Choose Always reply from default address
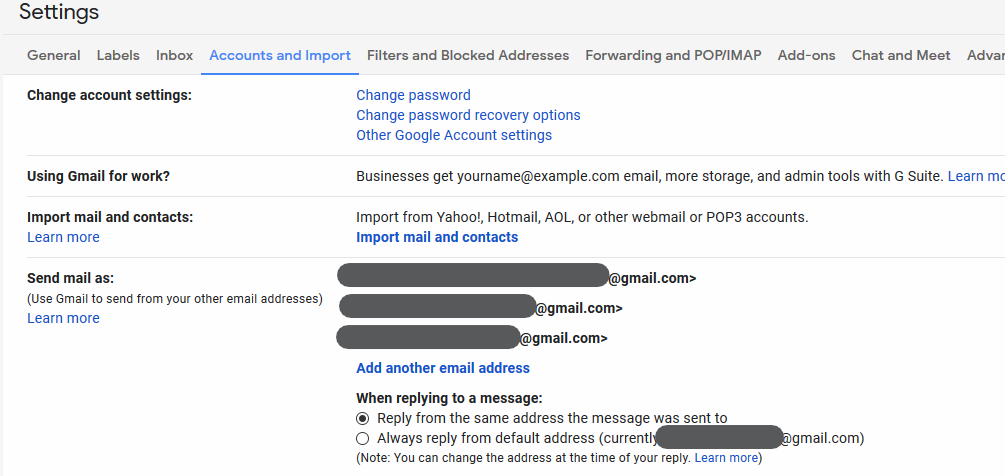The width and height of the screenshot is (1005, 476). (363, 438)
